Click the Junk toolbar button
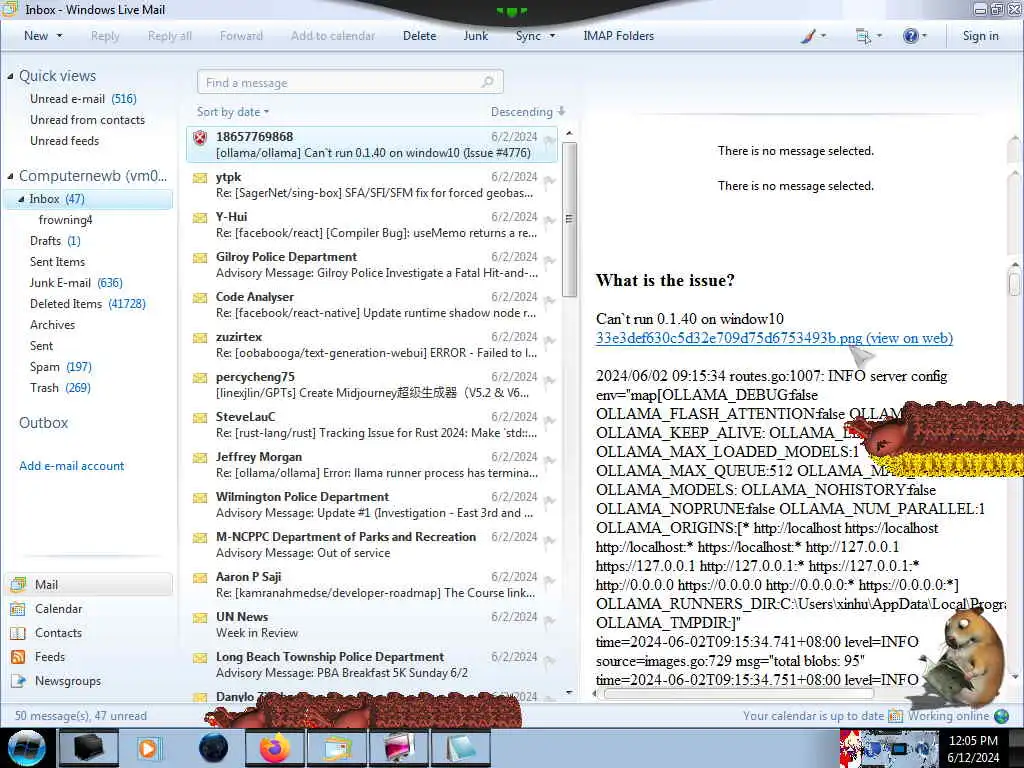 (475, 36)
